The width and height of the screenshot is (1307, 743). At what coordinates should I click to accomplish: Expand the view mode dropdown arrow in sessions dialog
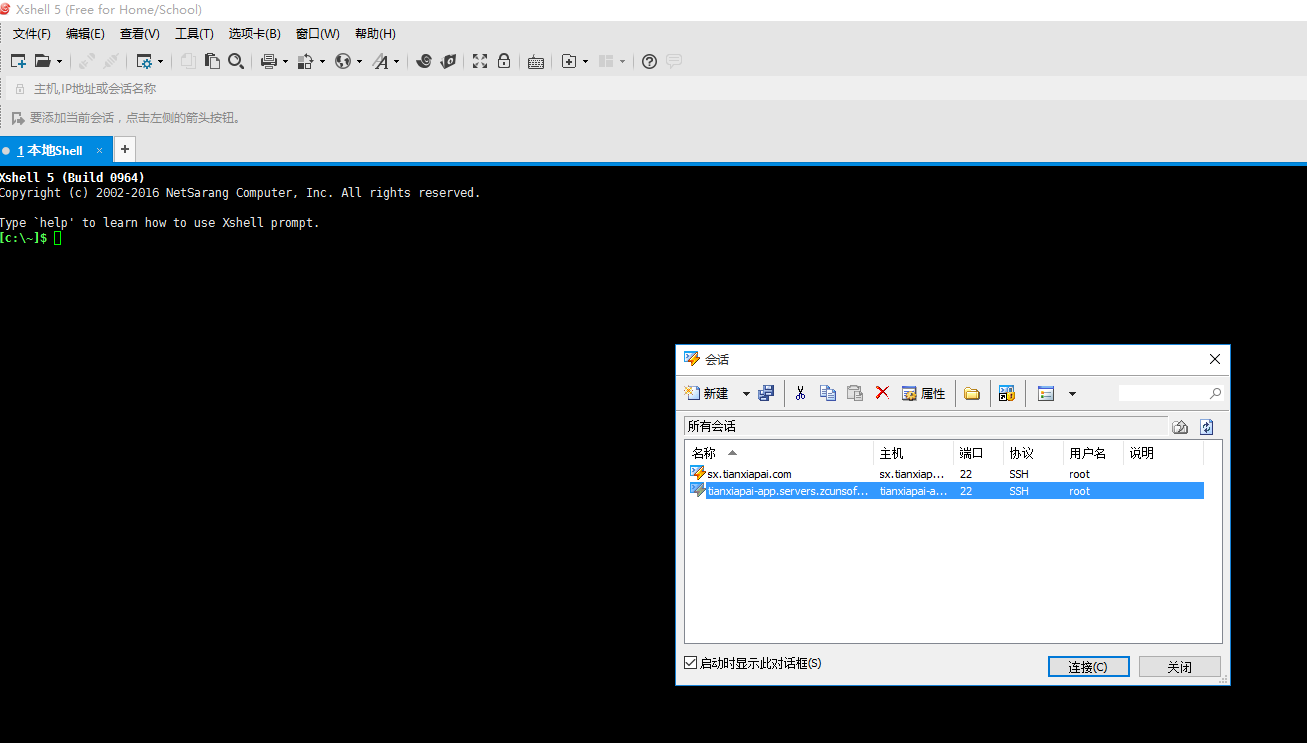pos(1072,394)
